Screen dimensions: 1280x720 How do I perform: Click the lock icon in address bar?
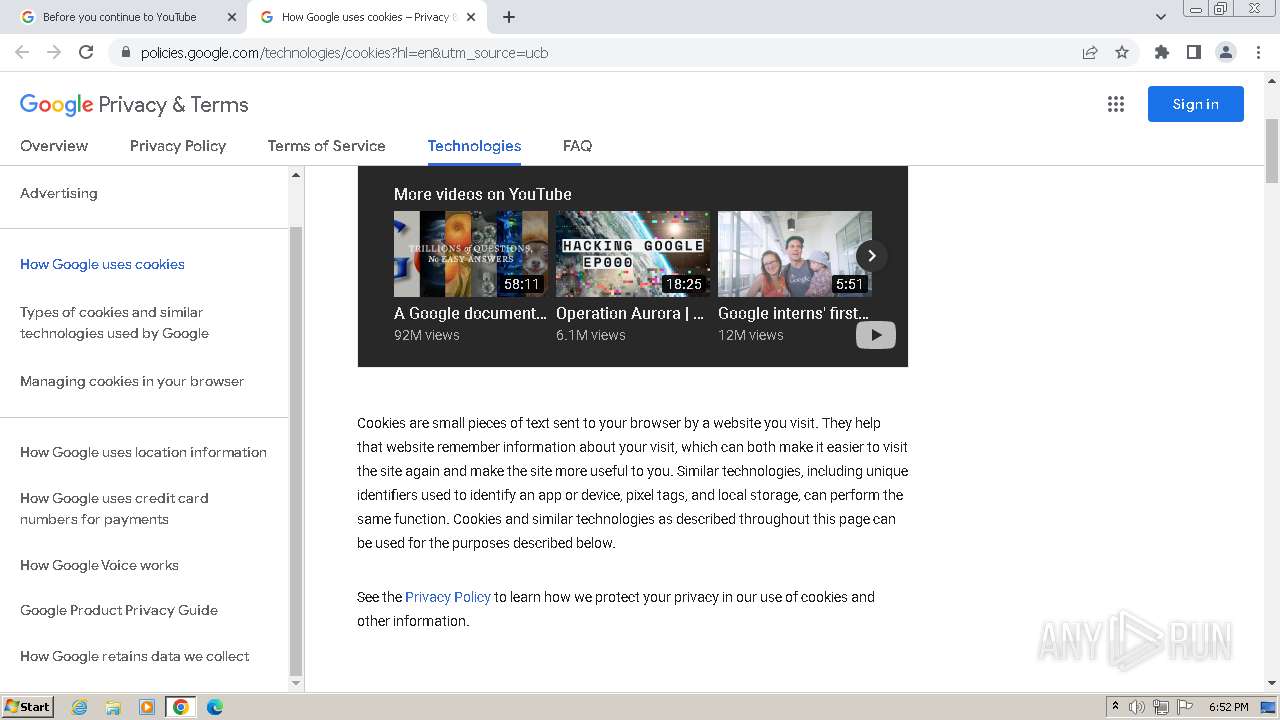pos(125,53)
